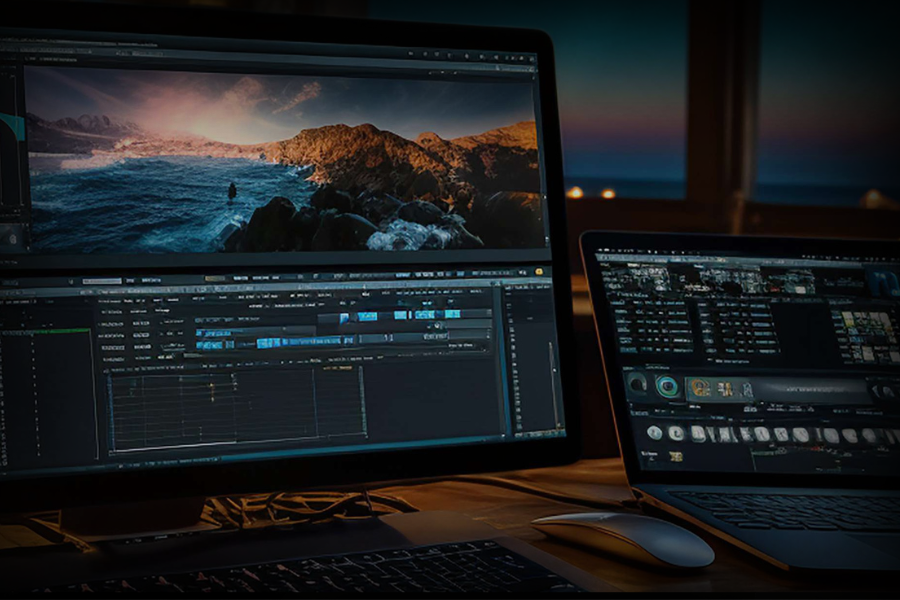The height and width of the screenshot is (600, 900).
Task: Click the dark round icon beside the teal circle
Action: (x=636, y=384)
